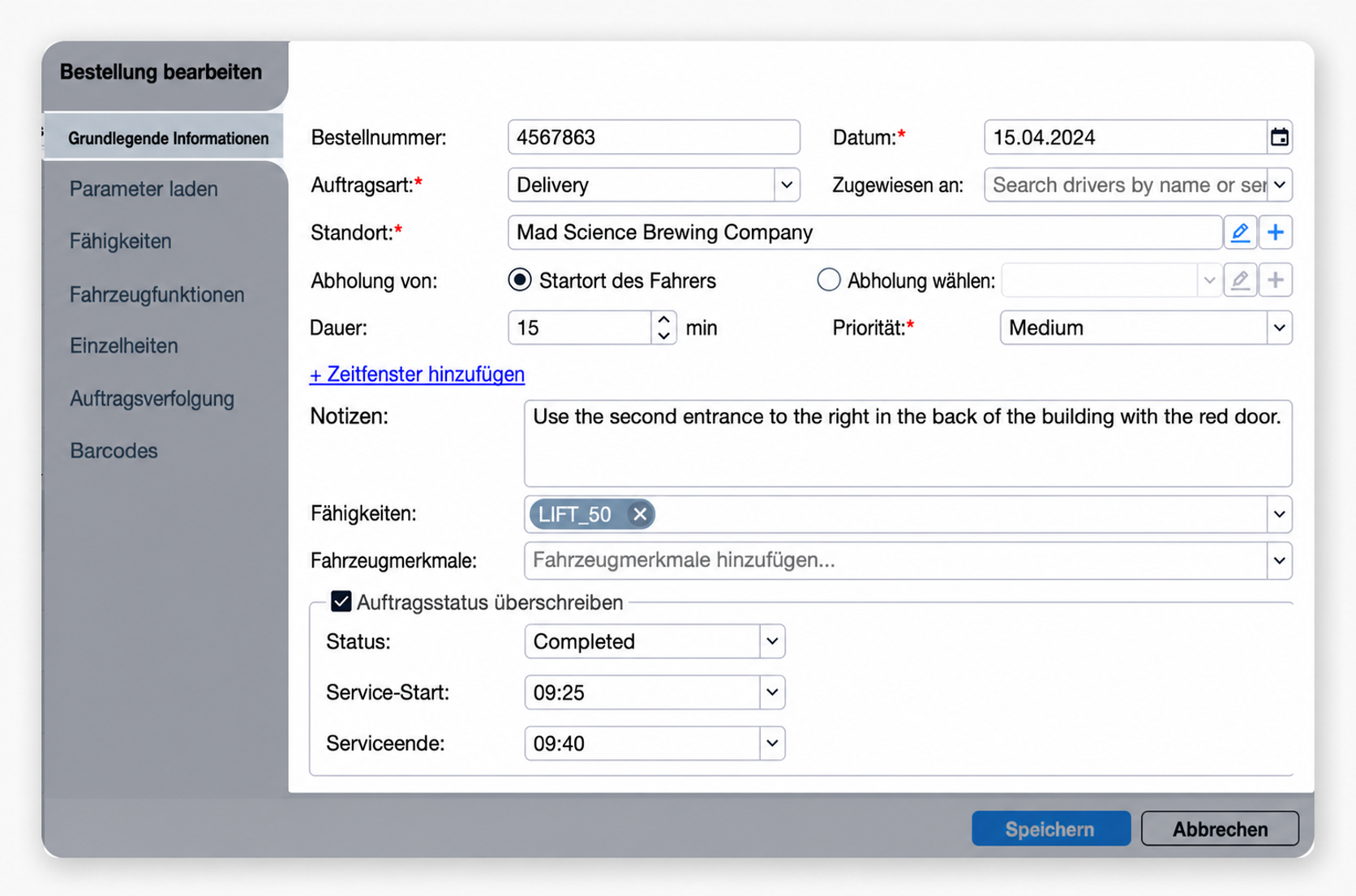Open Auftragsverfolgung sidebar section
The image size is (1356, 896).
click(x=152, y=399)
